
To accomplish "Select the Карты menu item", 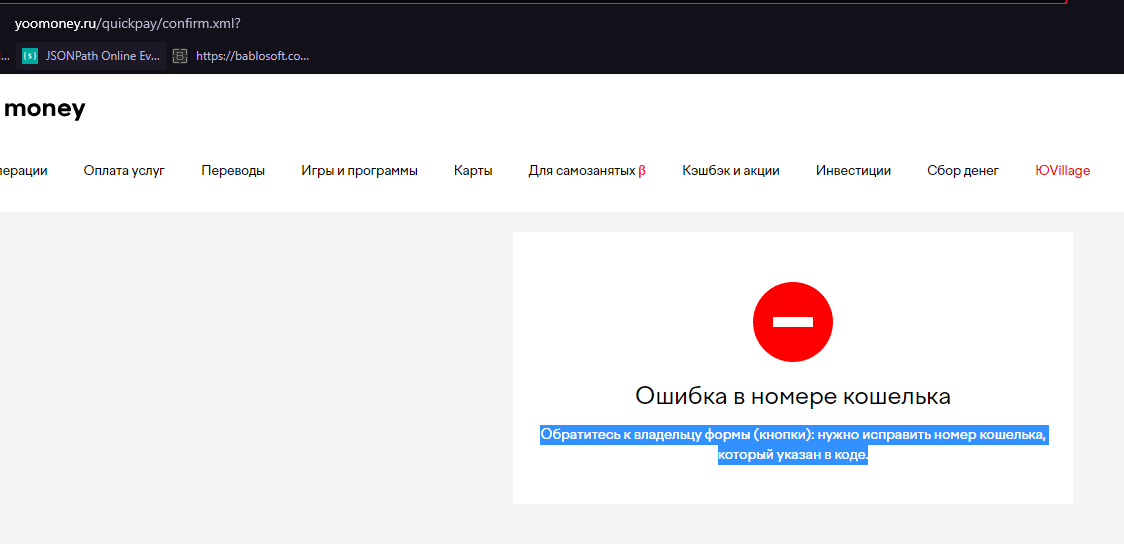I will tap(473, 171).
